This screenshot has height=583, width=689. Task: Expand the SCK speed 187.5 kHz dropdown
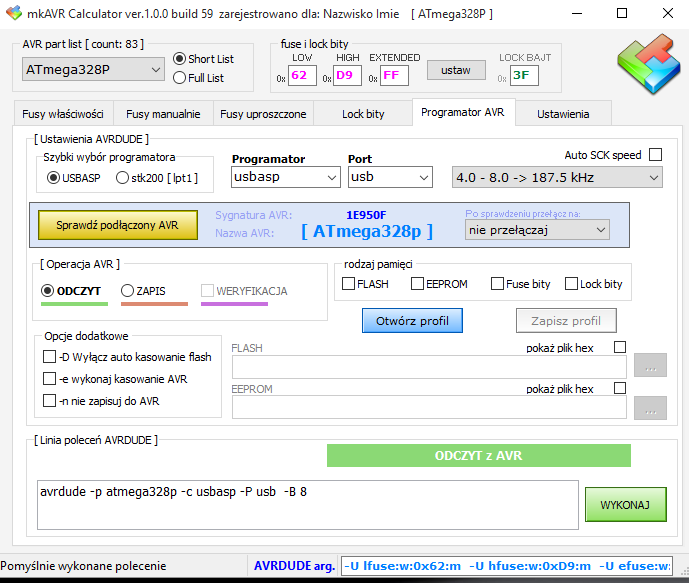(557, 177)
